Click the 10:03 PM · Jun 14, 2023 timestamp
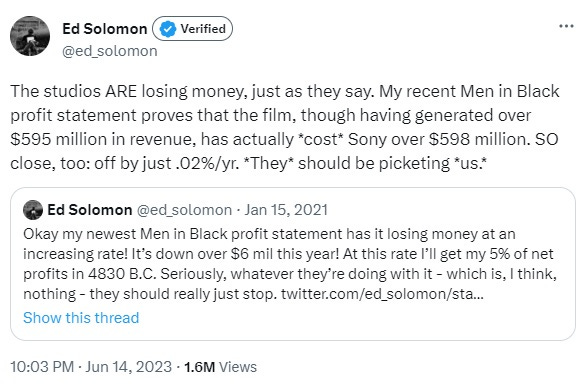This screenshot has width=588, height=392. point(91,367)
